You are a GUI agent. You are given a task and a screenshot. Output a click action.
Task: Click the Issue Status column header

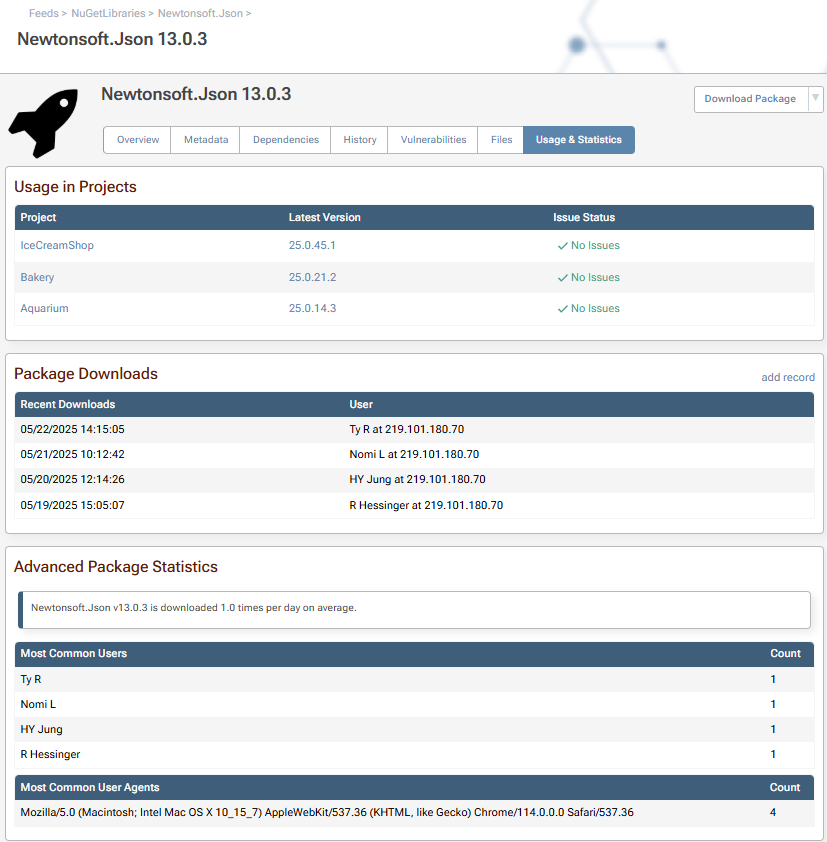click(584, 217)
